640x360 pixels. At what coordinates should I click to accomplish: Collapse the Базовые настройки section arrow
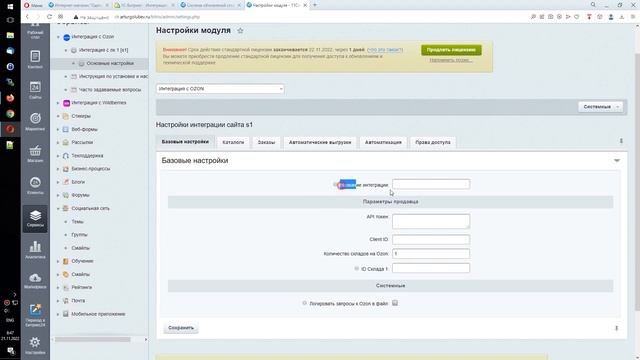click(x=617, y=160)
